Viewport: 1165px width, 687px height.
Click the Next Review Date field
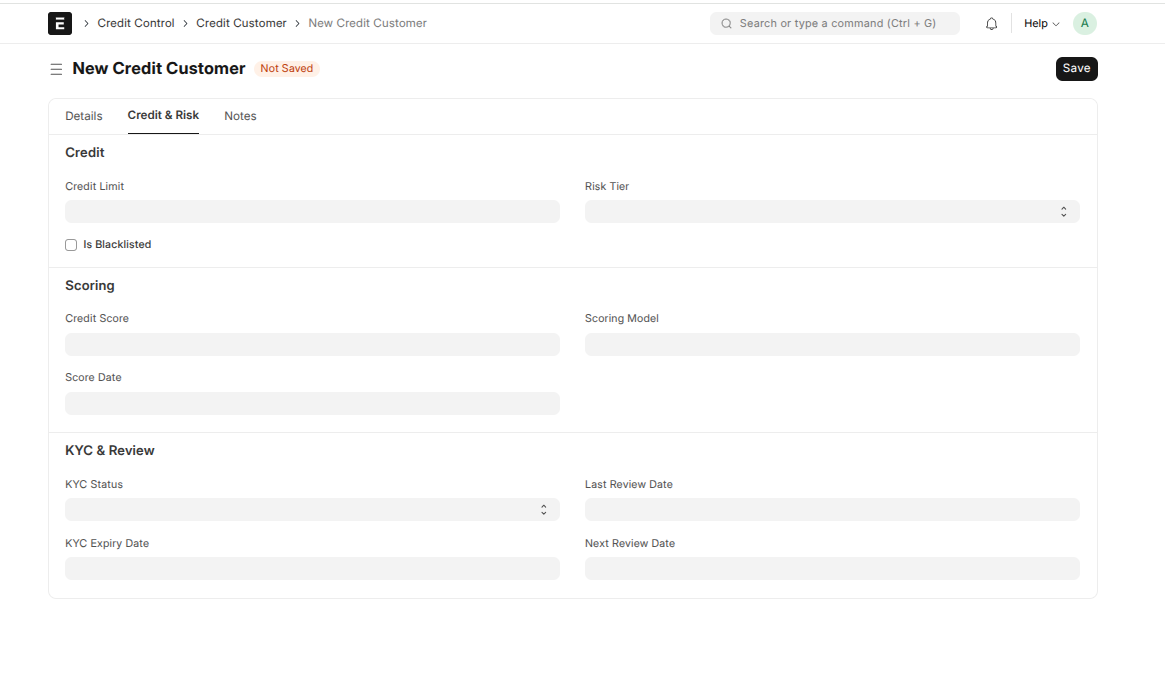pyautogui.click(x=832, y=569)
